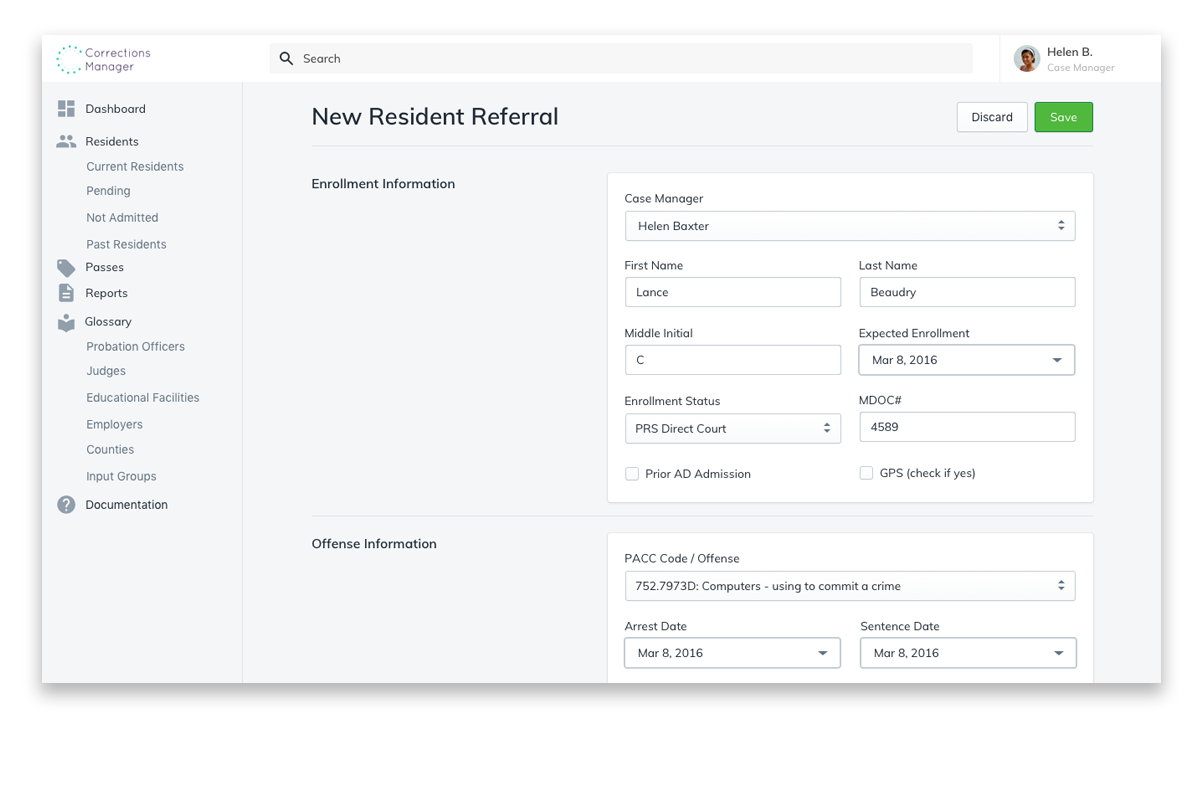The width and height of the screenshot is (1200, 800).
Task: Click the New Resident Referral heading
Action: (435, 117)
